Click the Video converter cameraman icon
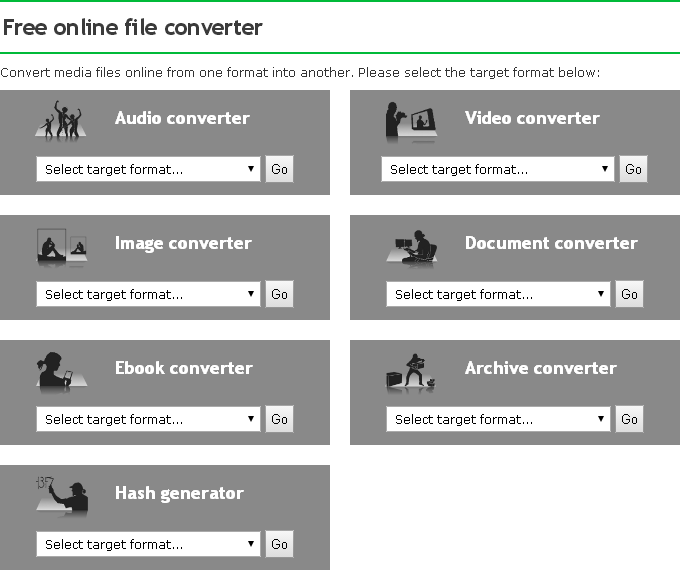 click(x=411, y=122)
